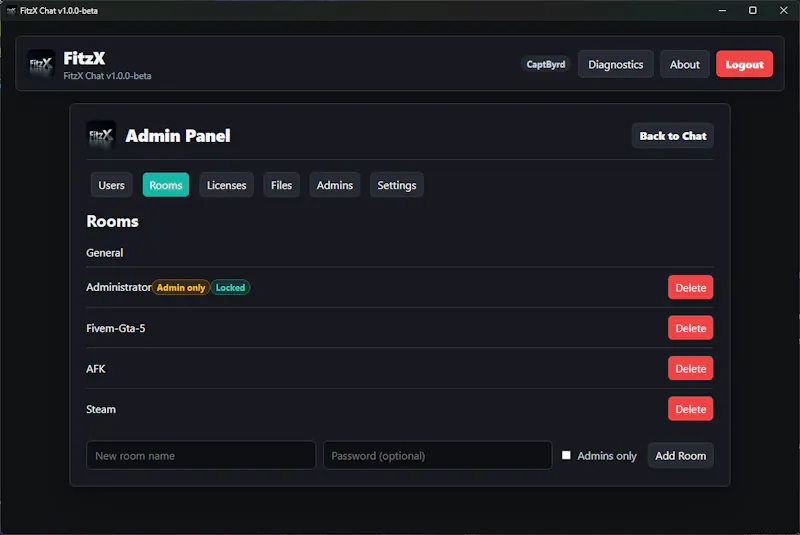
Task: Click the title bar app icon
Action: click(x=11, y=11)
